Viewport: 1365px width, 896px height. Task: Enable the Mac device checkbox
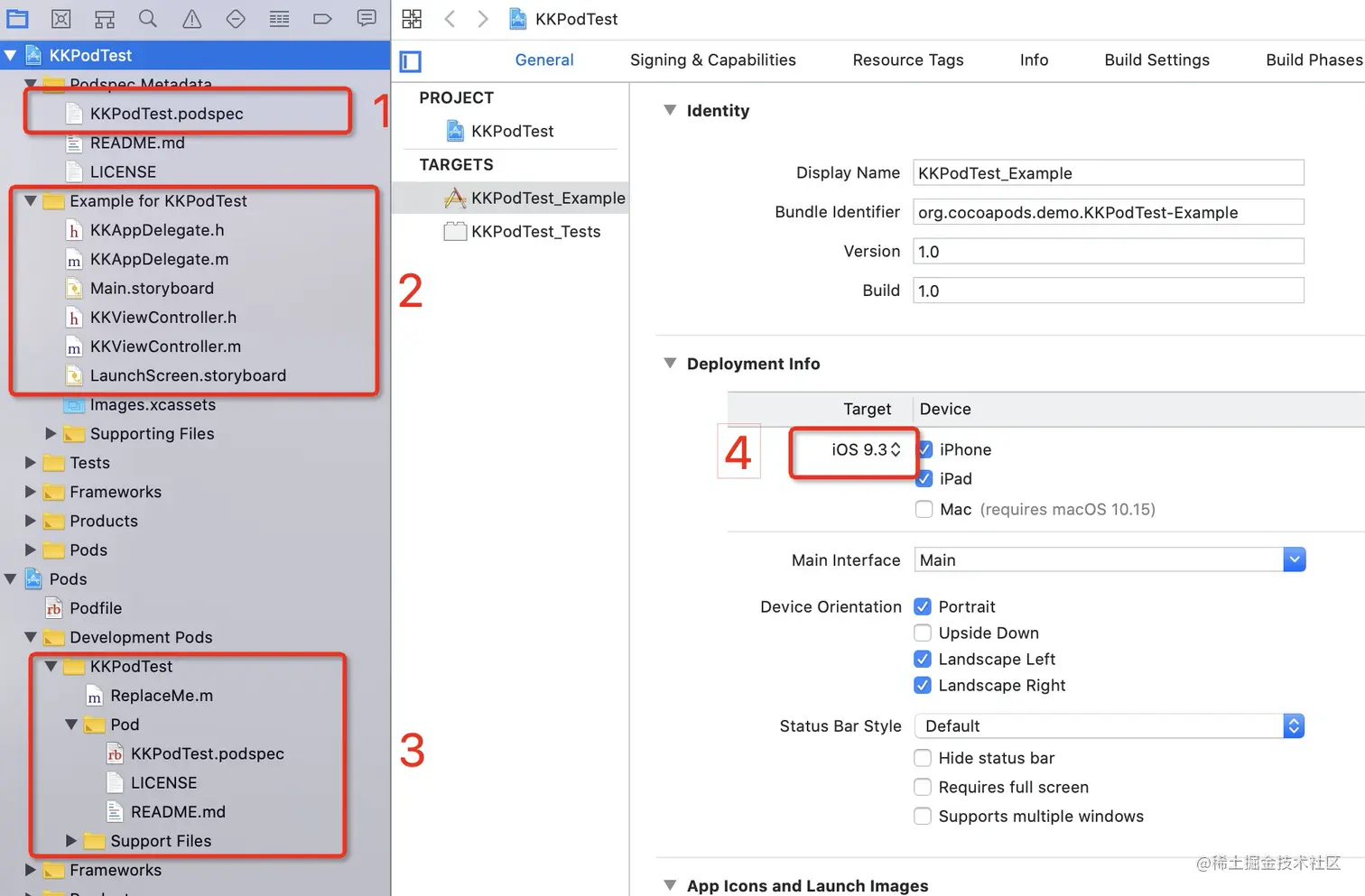(x=924, y=509)
